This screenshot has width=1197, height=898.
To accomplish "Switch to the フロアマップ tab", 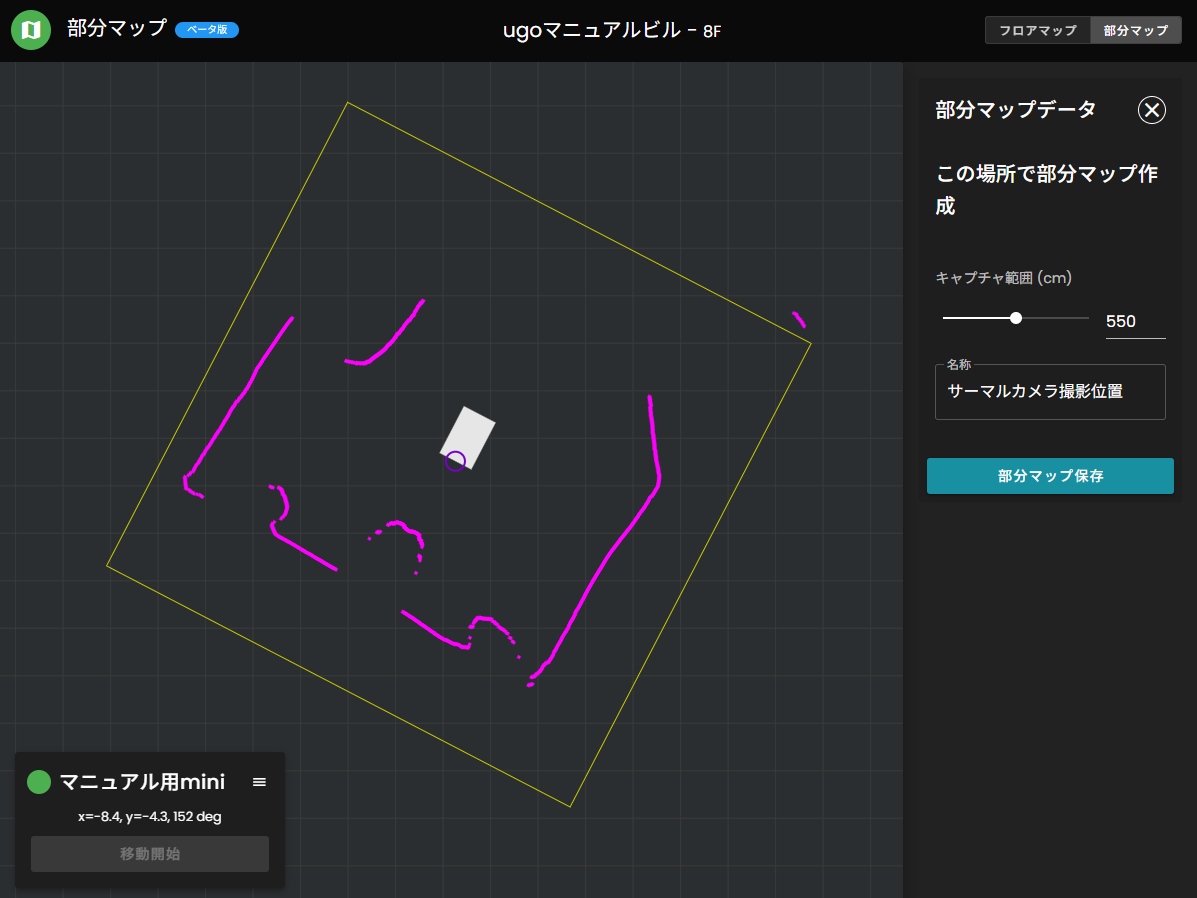I will pos(1037,31).
